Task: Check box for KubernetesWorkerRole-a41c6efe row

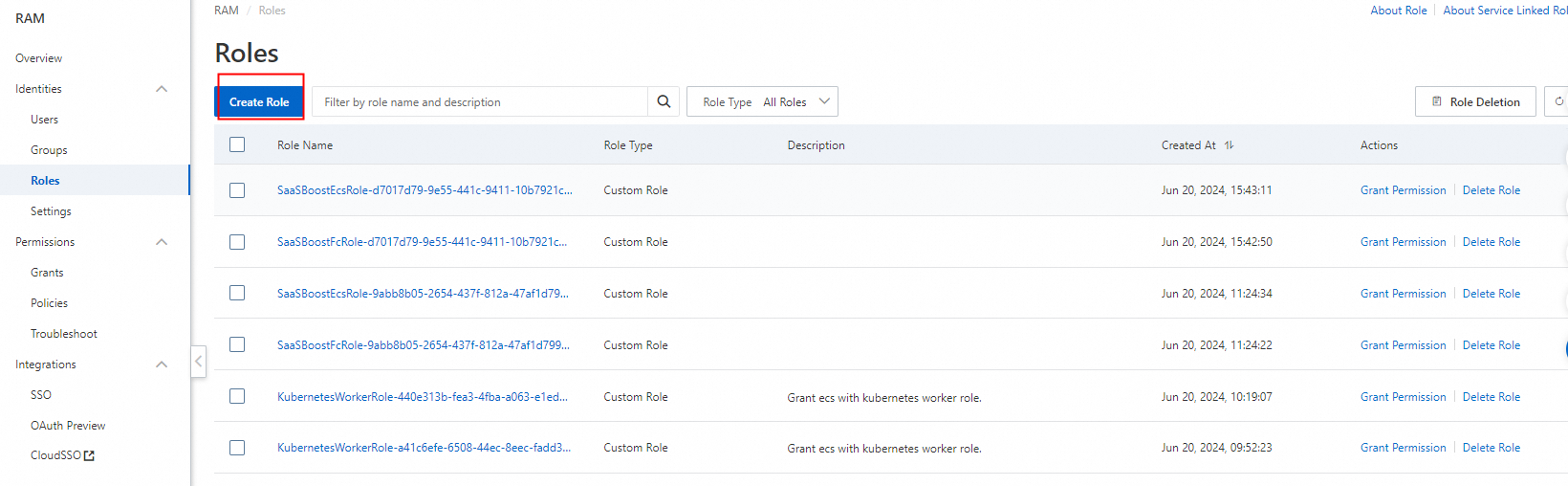Action: [x=237, y=448]
